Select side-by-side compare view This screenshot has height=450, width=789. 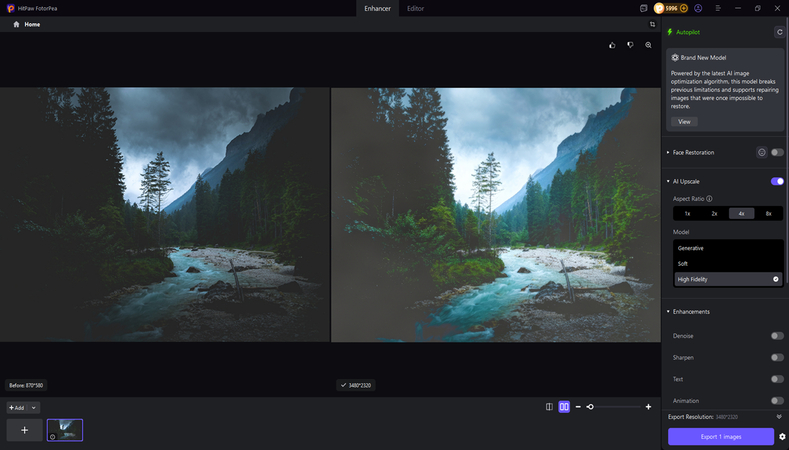coord(564,407)
